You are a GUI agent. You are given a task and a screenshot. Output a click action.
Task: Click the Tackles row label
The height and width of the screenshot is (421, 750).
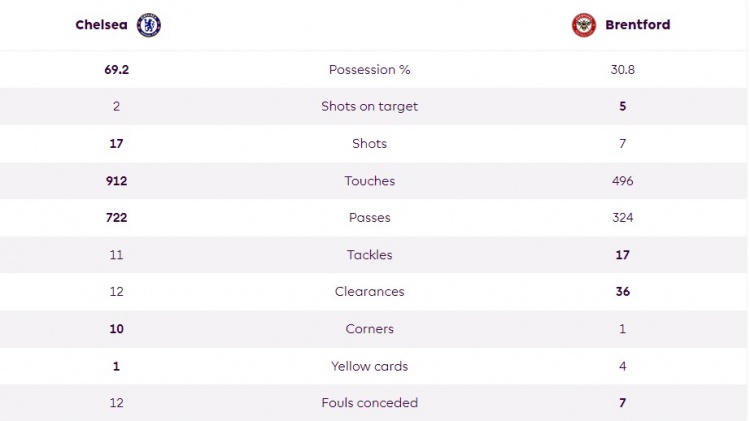pyautogui.click(x=369, y=255)
